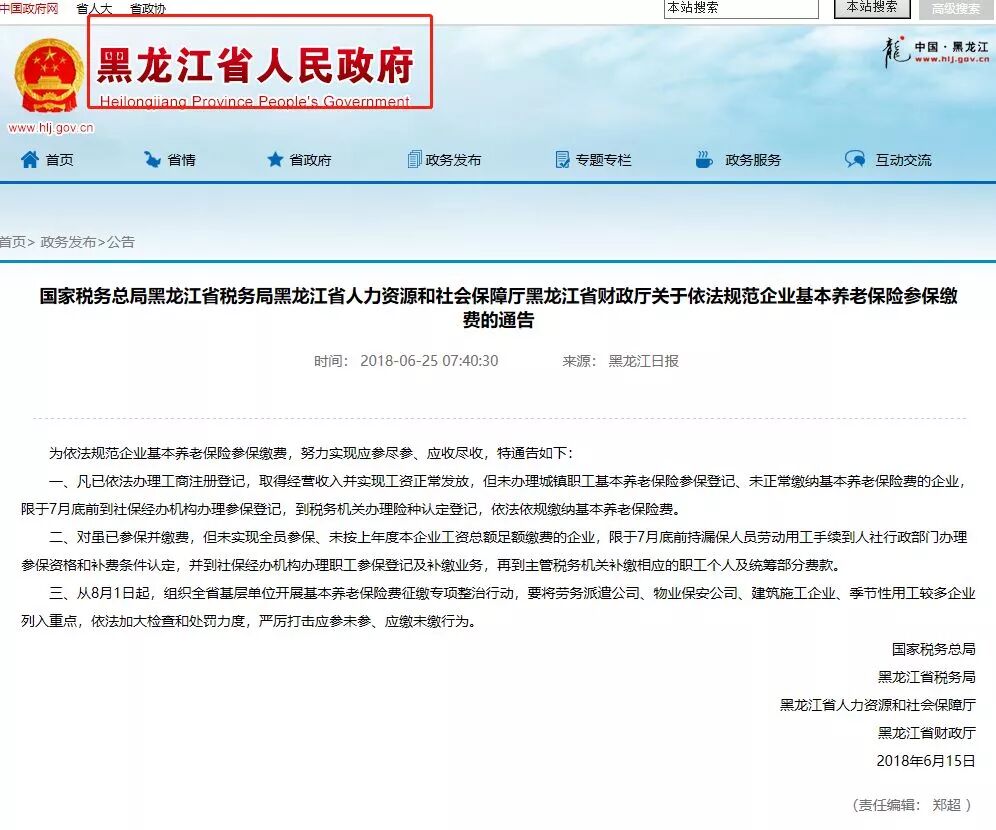Click the chat bubble icon beside 互动交流
The width and height of the screenshot is (996, 830).
click(x=855, y=159)
